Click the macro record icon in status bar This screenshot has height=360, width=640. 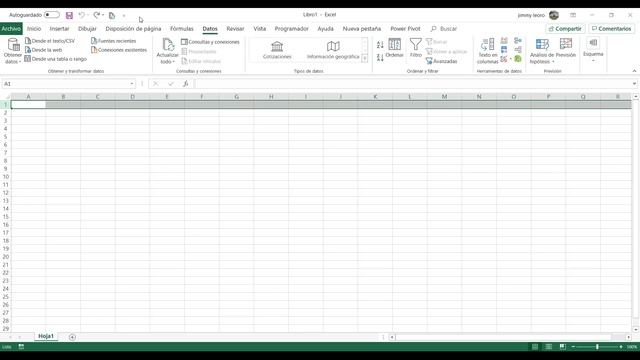(x=21, y=347)
